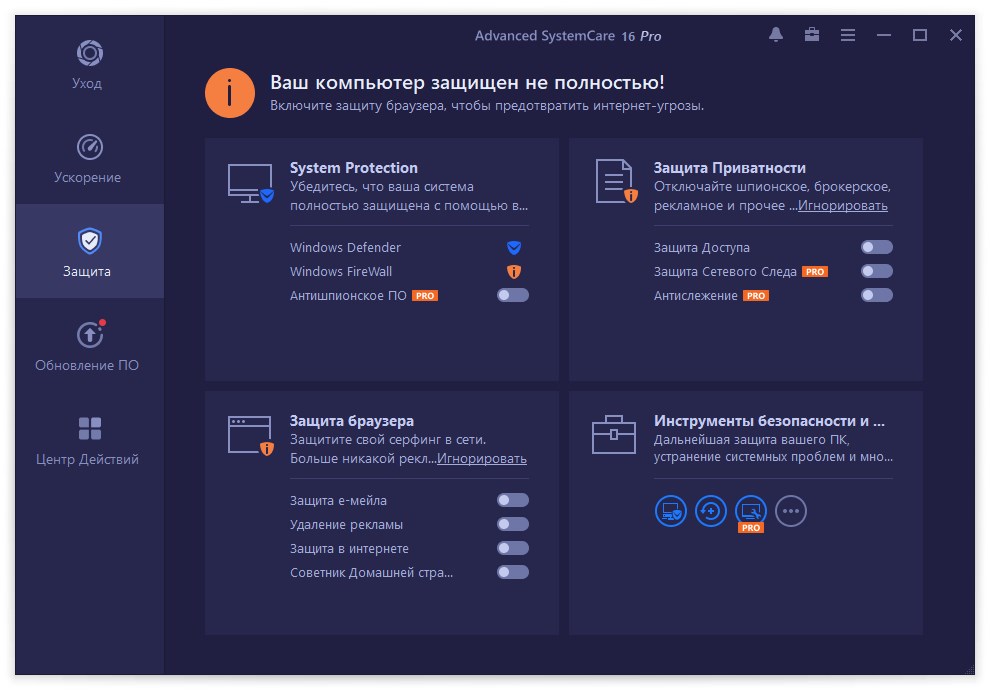Show more security tools via ellipsis icon
This screenshot has height=690, width=990.
pyautogui.click(x=791, y=511)
